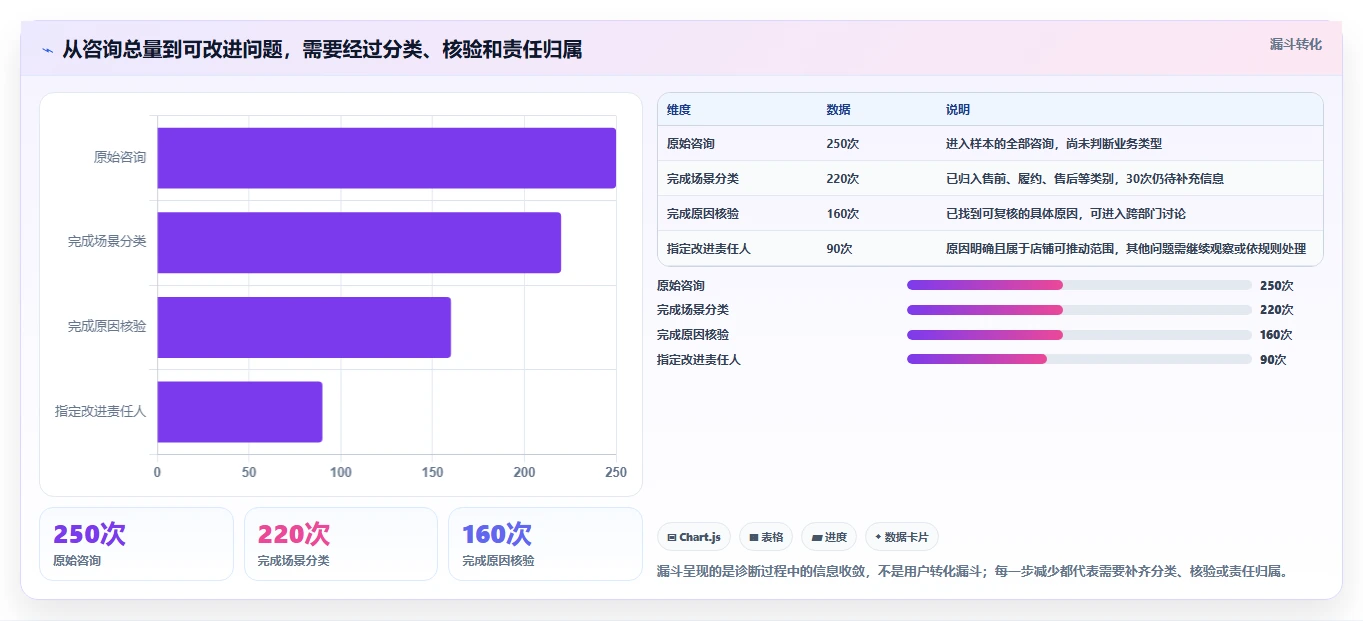1363x621 pixels.
Task: Click the 250次 value beside the progress bar
Action: click(x=1276, y=286)
